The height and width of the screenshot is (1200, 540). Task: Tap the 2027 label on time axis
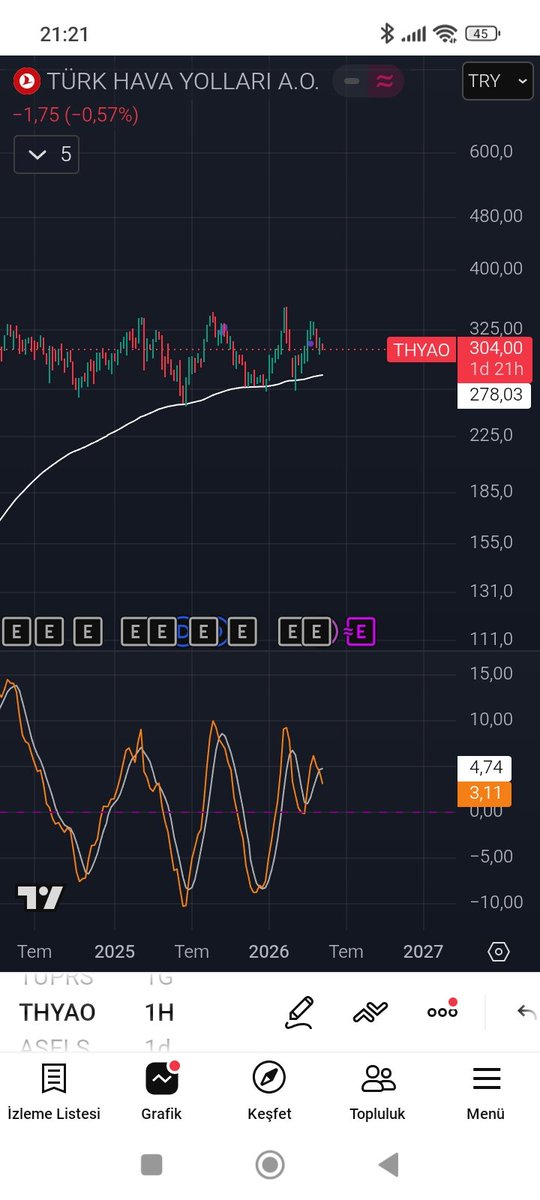423,951
